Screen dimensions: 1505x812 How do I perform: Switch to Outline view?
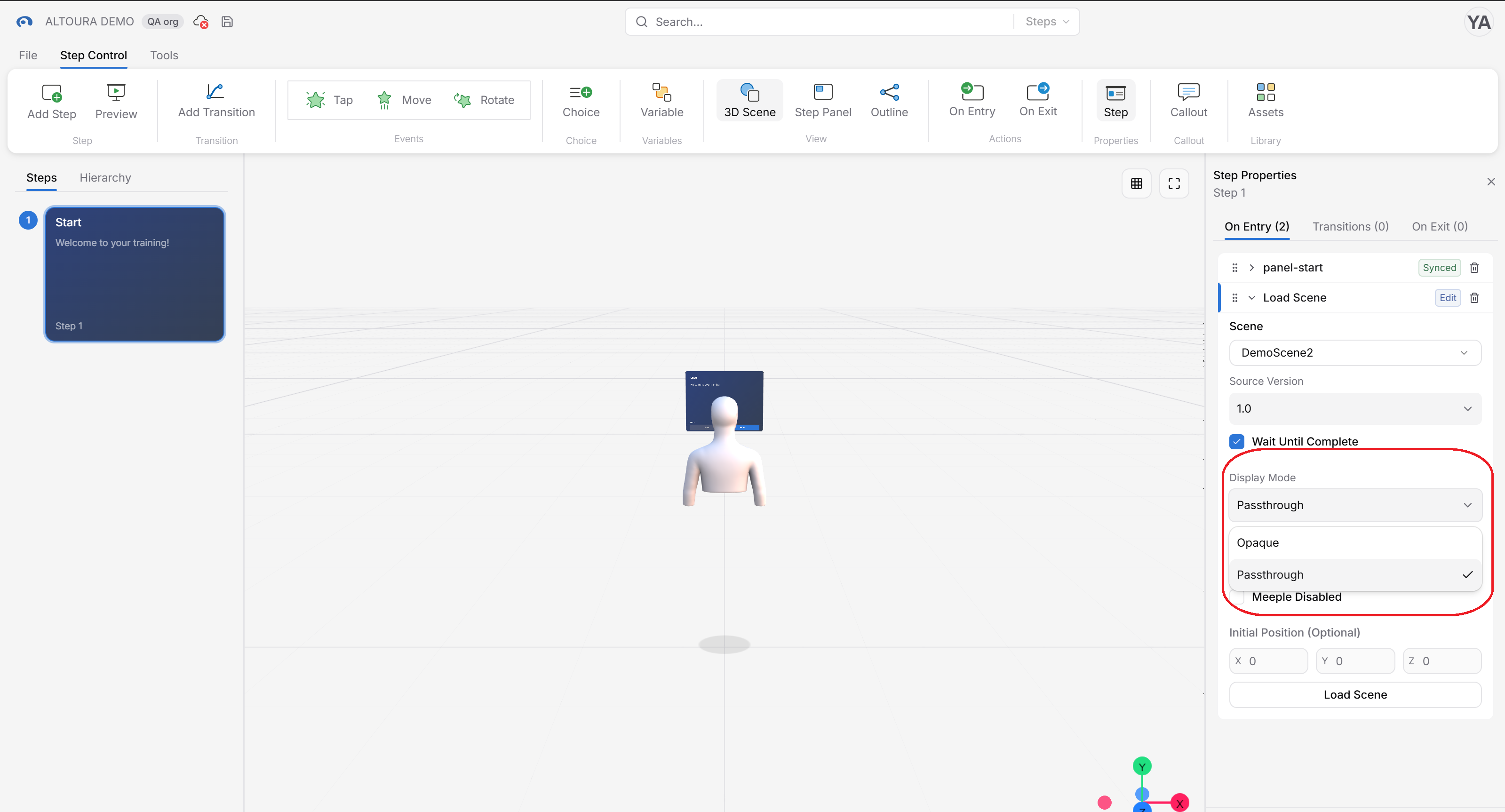(889, 101)
